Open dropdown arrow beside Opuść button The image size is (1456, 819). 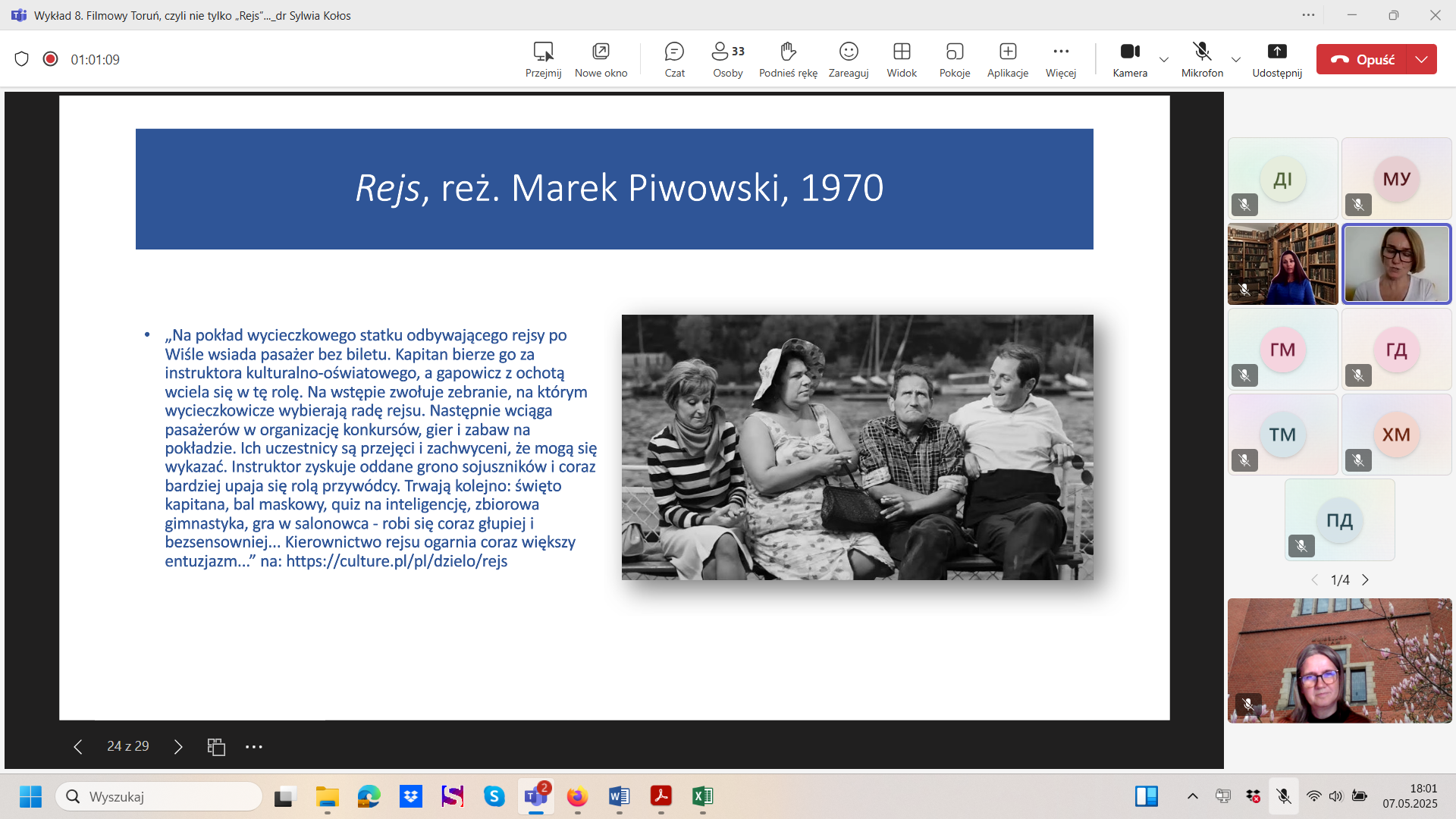[1421, 59]
